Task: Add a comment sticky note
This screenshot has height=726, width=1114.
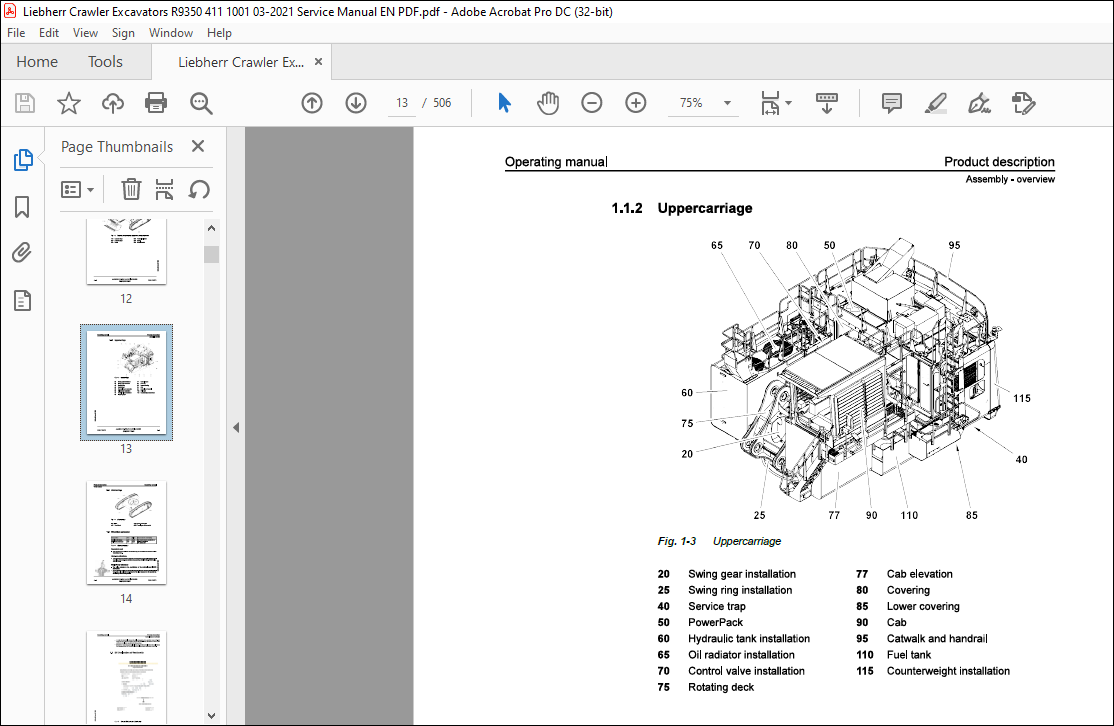Action: [892, 103]
